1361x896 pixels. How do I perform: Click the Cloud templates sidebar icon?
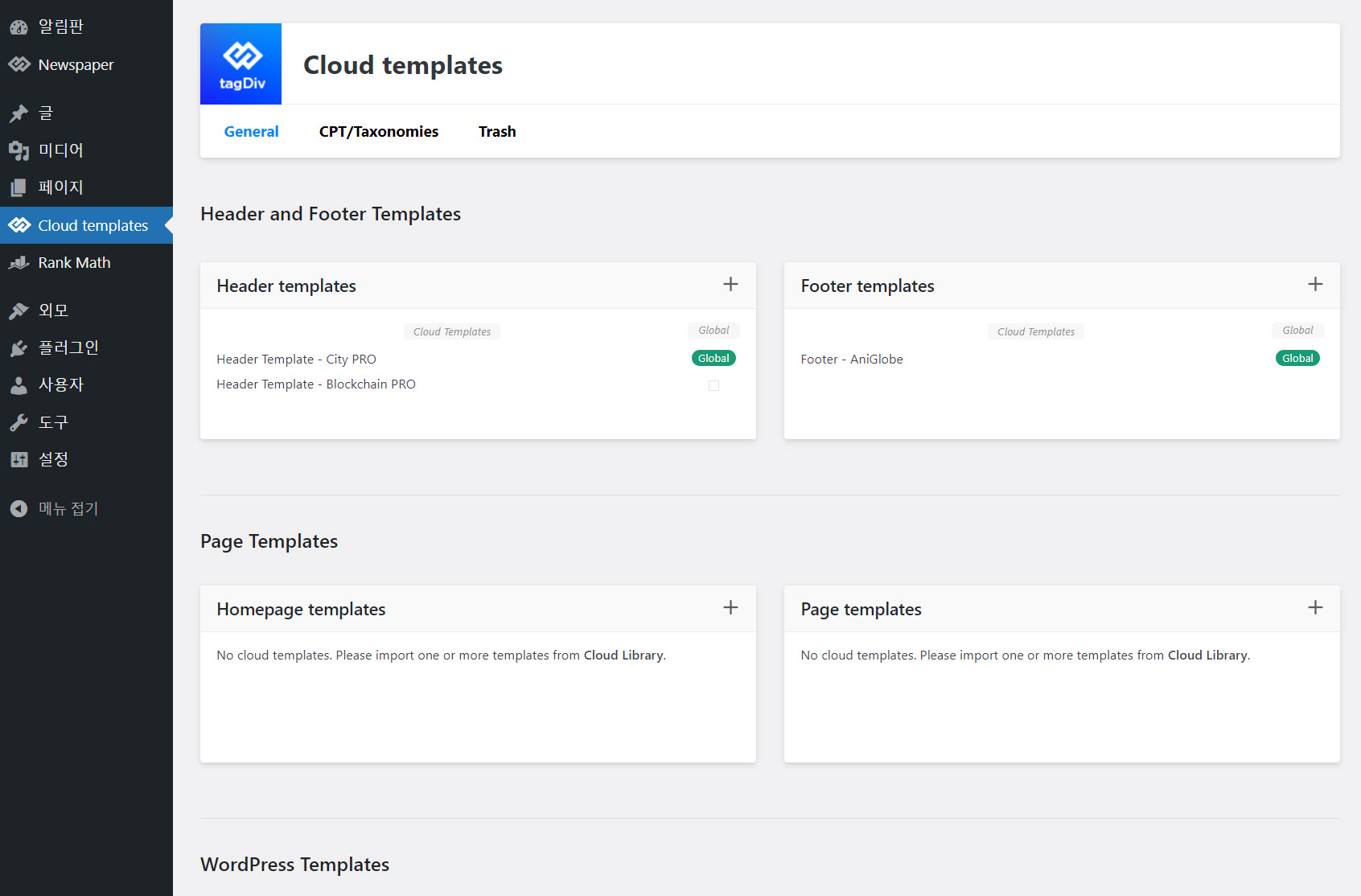click(x=19, y=225)
